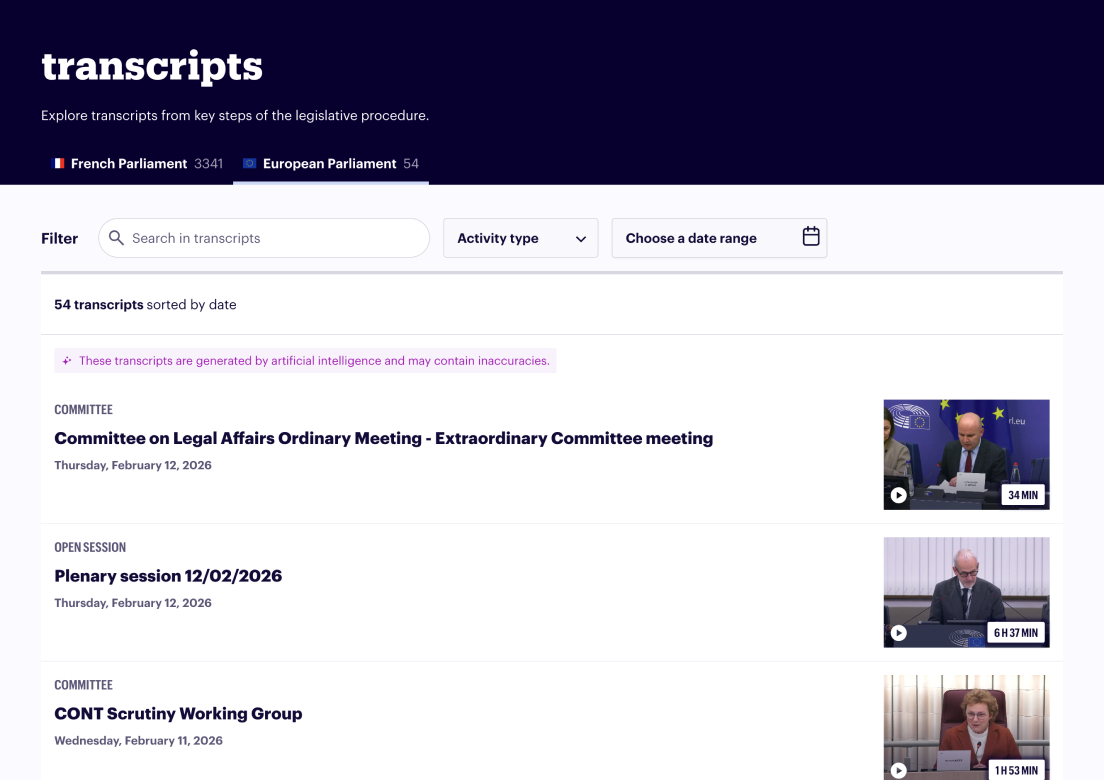Click the calendar icon in date range filter
Viewport: 1104px width, 780px height.
tap(811, 237)
